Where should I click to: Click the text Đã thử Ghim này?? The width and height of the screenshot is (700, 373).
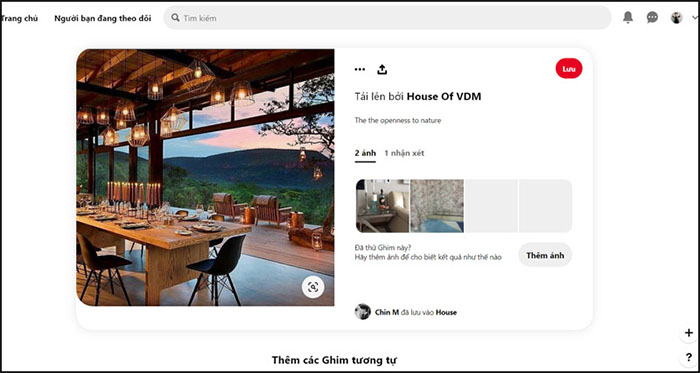(383, 247)
